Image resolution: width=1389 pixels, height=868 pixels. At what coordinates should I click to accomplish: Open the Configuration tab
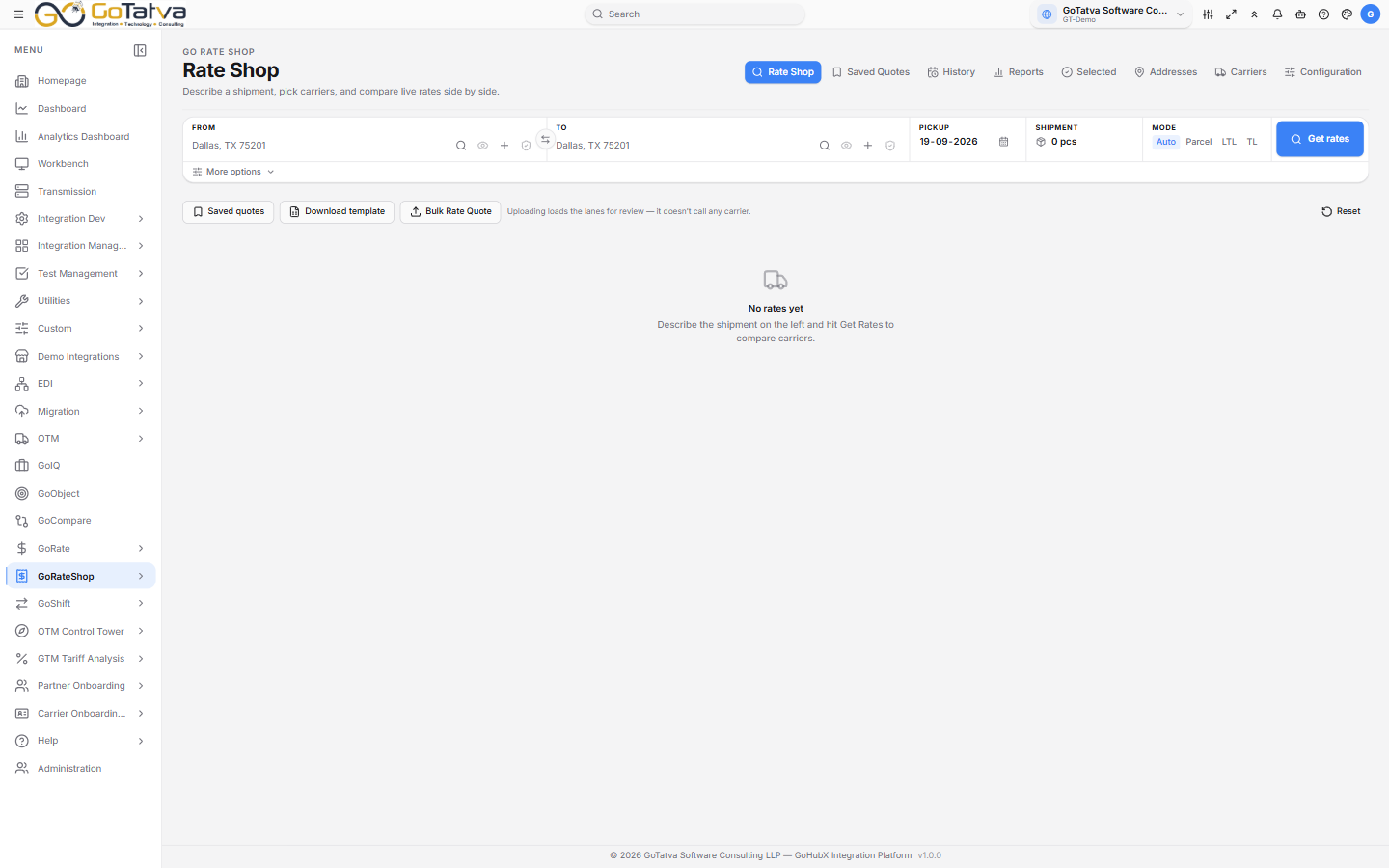1323,72
